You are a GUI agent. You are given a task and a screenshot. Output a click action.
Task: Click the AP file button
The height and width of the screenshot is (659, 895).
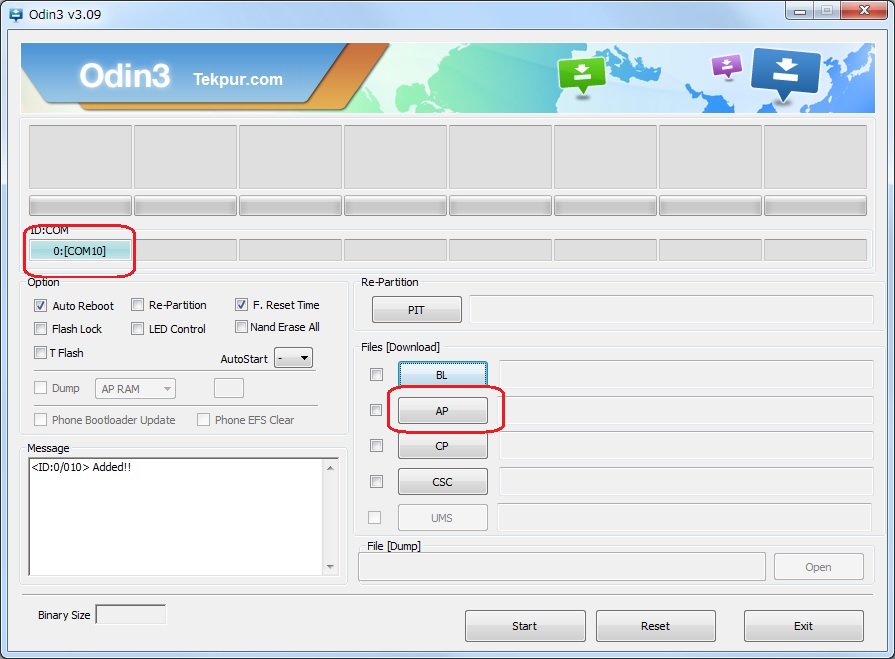point(442,411)
